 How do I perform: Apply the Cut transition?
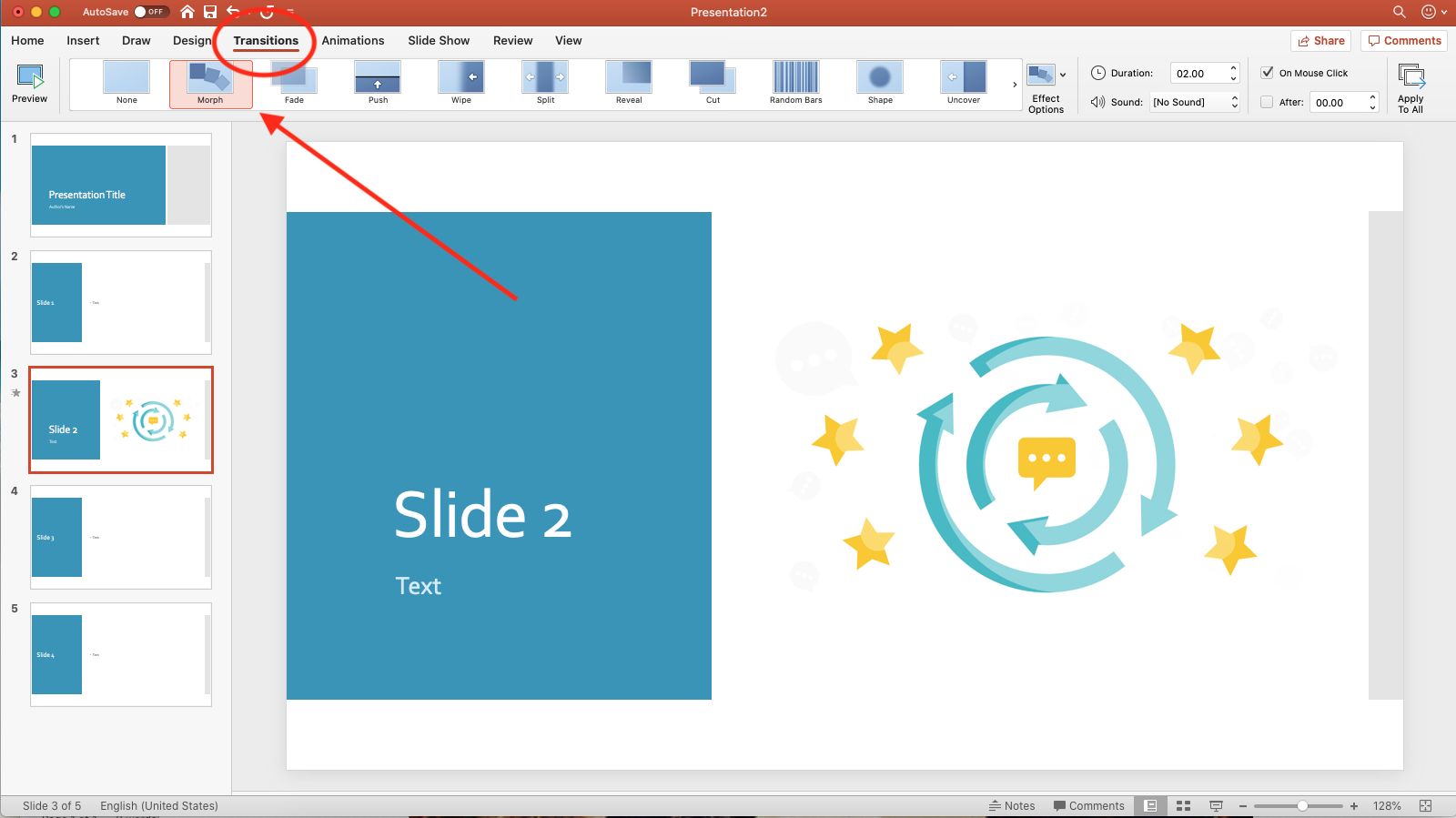pyautogui.click(x=713, y=83)
